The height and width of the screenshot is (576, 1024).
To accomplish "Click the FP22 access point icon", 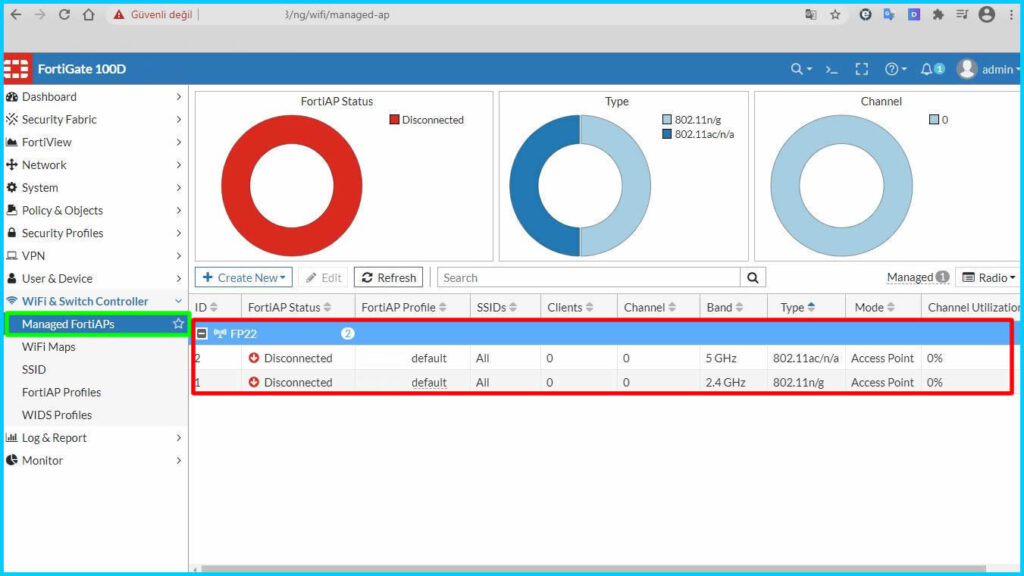I will point(219,334).
